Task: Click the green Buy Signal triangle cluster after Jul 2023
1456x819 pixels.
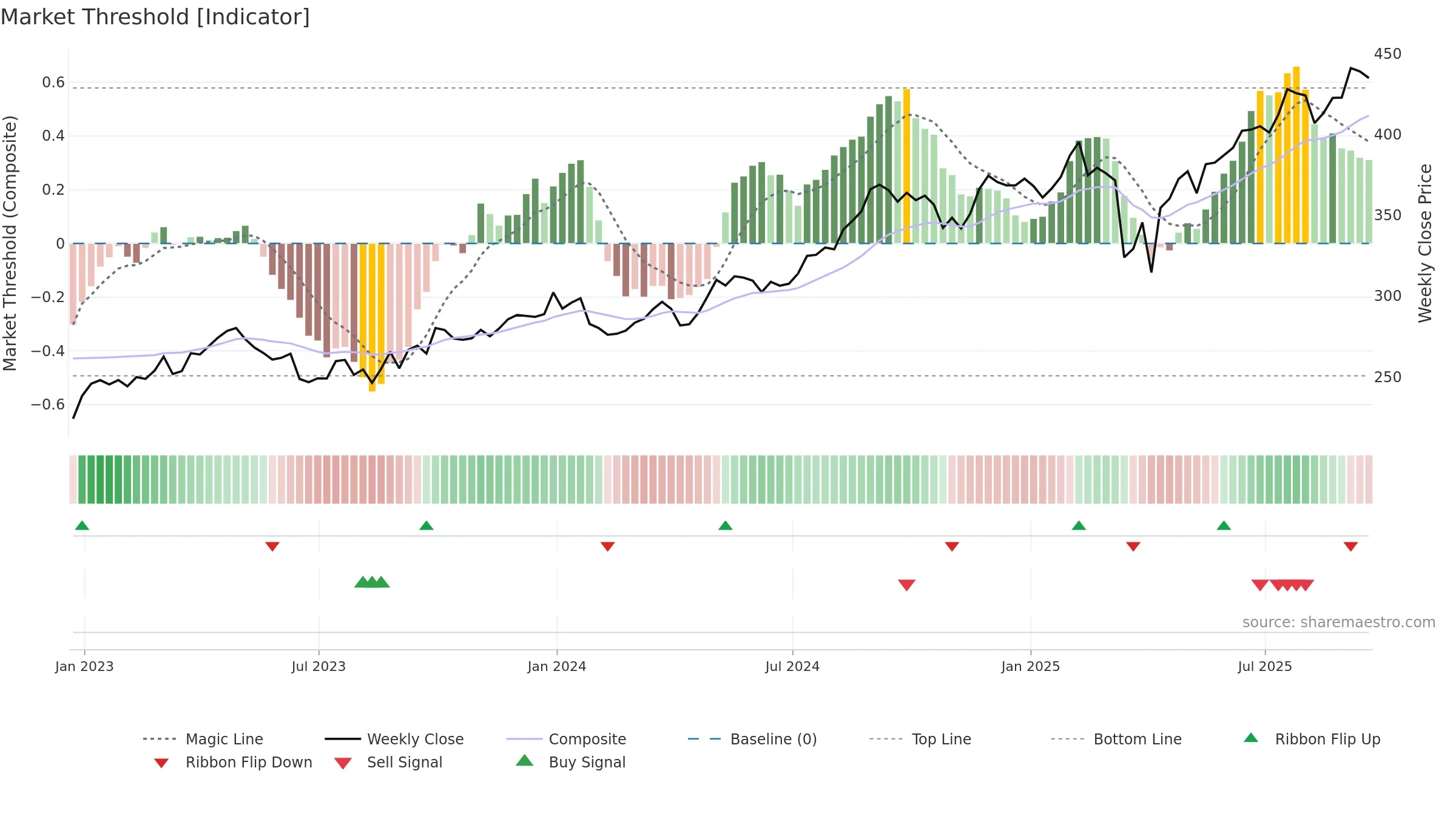Action: tap(372, 582)
